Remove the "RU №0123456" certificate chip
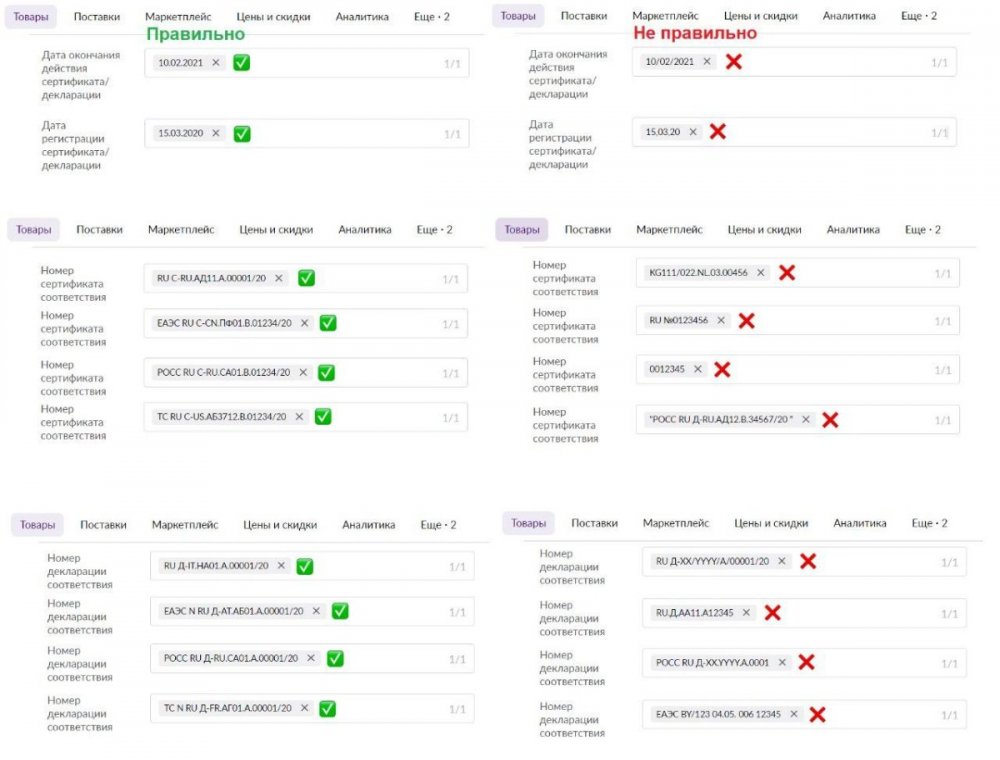The height and width of the screenshot is (760, 1000). click(721, 321)
